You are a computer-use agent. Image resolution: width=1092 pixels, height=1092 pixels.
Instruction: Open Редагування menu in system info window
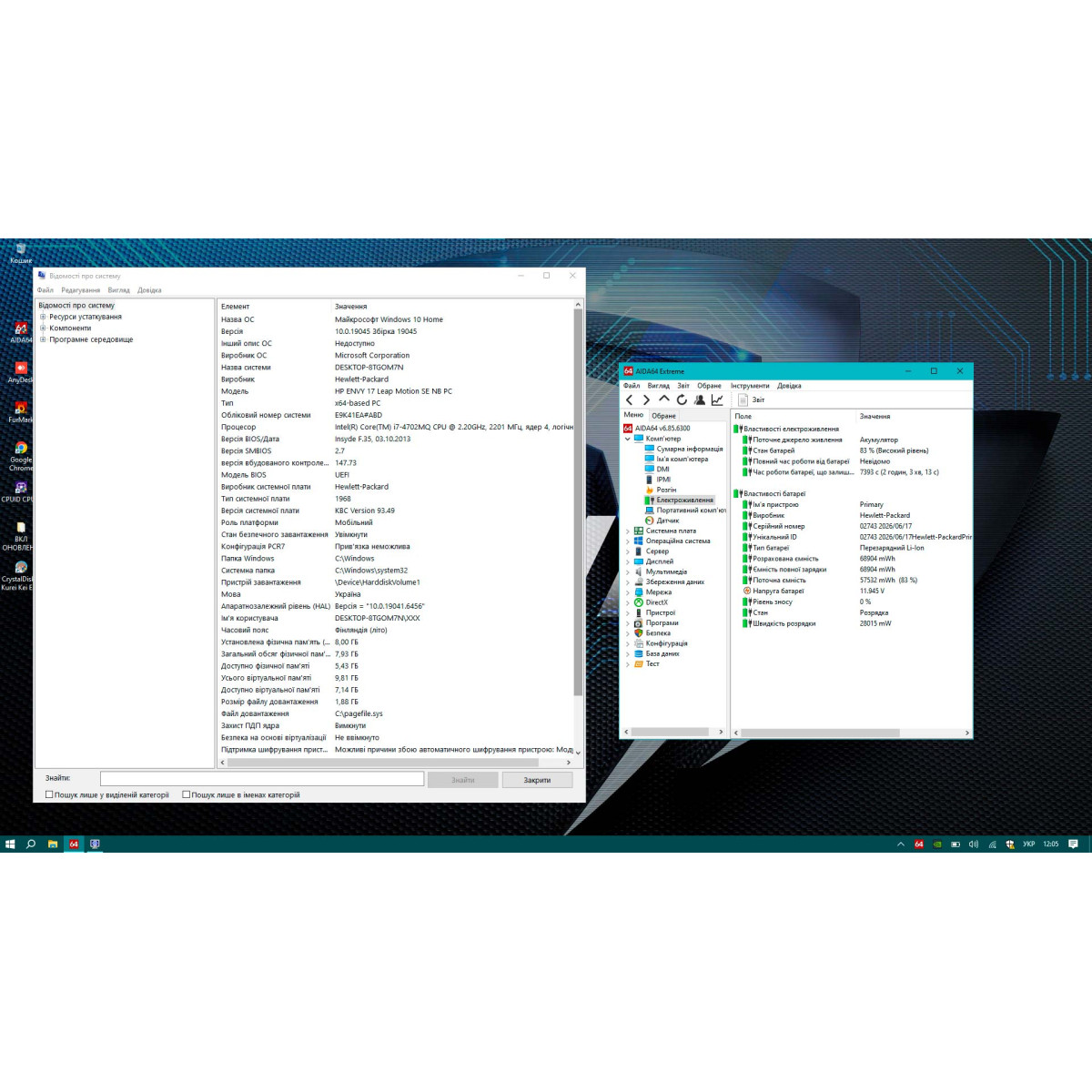click(81, 290)
